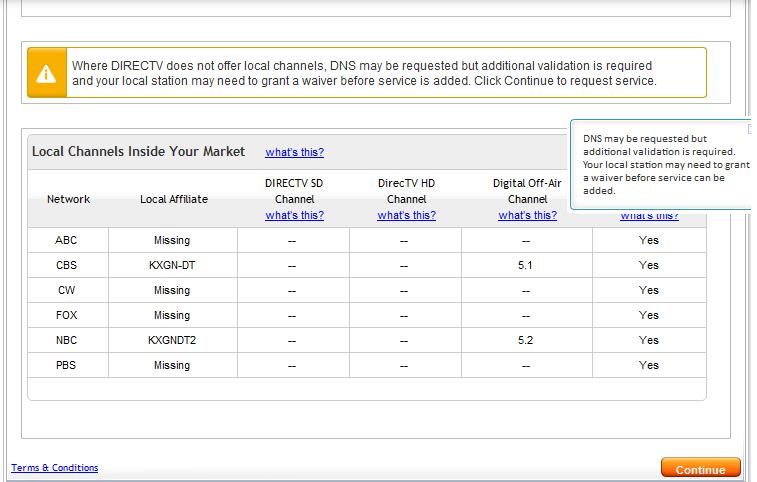Click "what's this?" beside Local Channels heading
Image resolution: width=757 pixels, height=482 pixels.
[x=294, y=152]
